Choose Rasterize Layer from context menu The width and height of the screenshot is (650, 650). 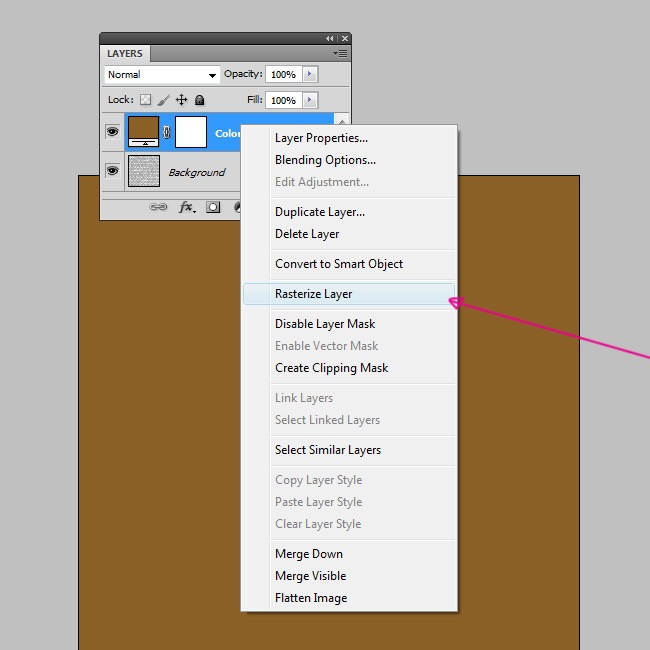click(x=313, y=294)
